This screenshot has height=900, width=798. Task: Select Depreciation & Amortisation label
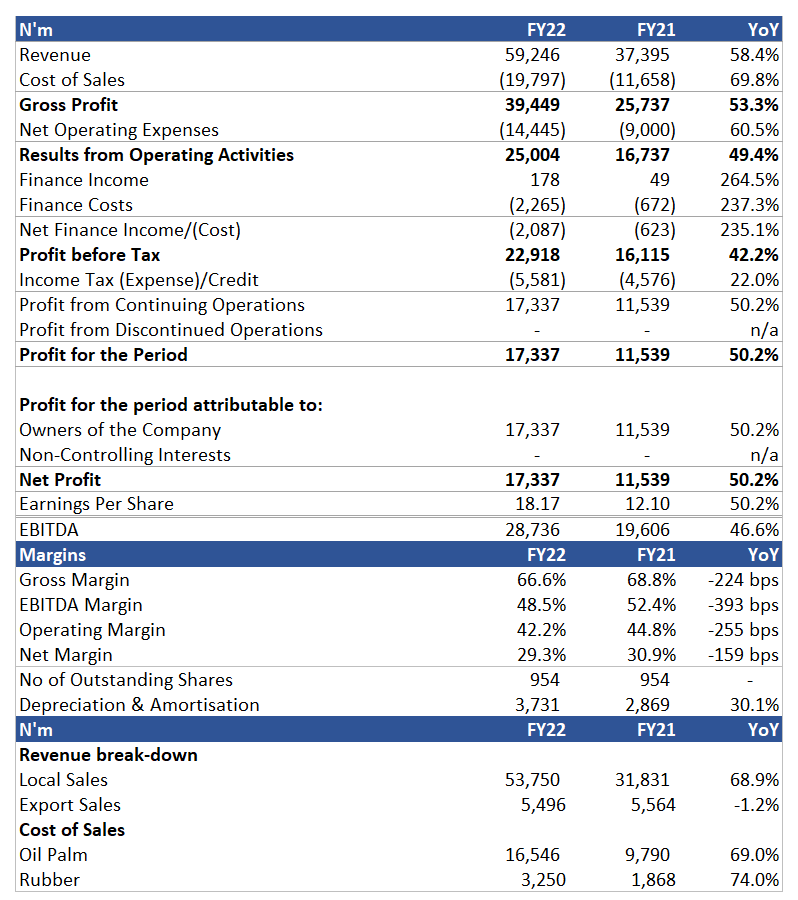pyautogui.click(x=140, y=705)
